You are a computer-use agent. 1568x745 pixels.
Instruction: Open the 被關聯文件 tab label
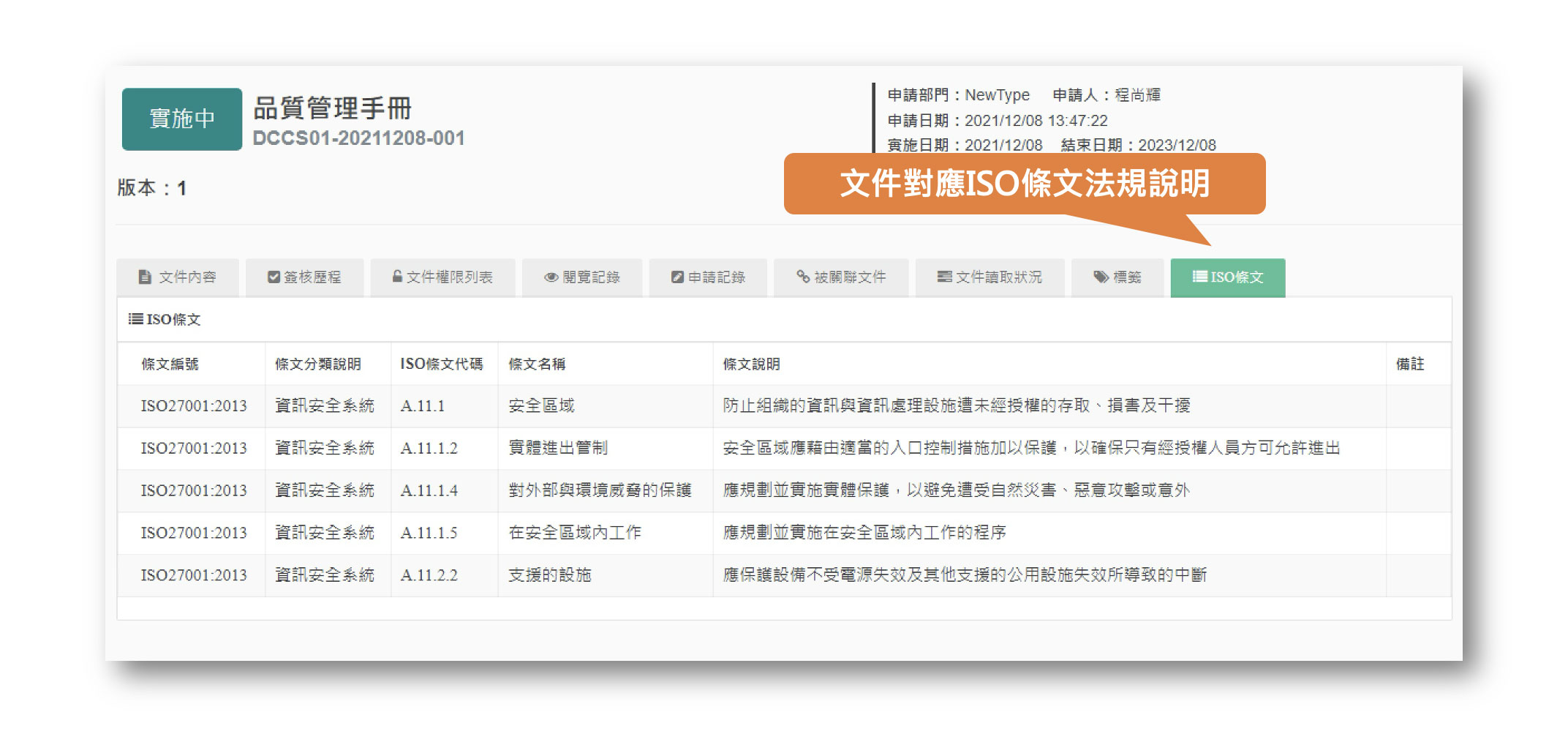click(x=850, y=277)
